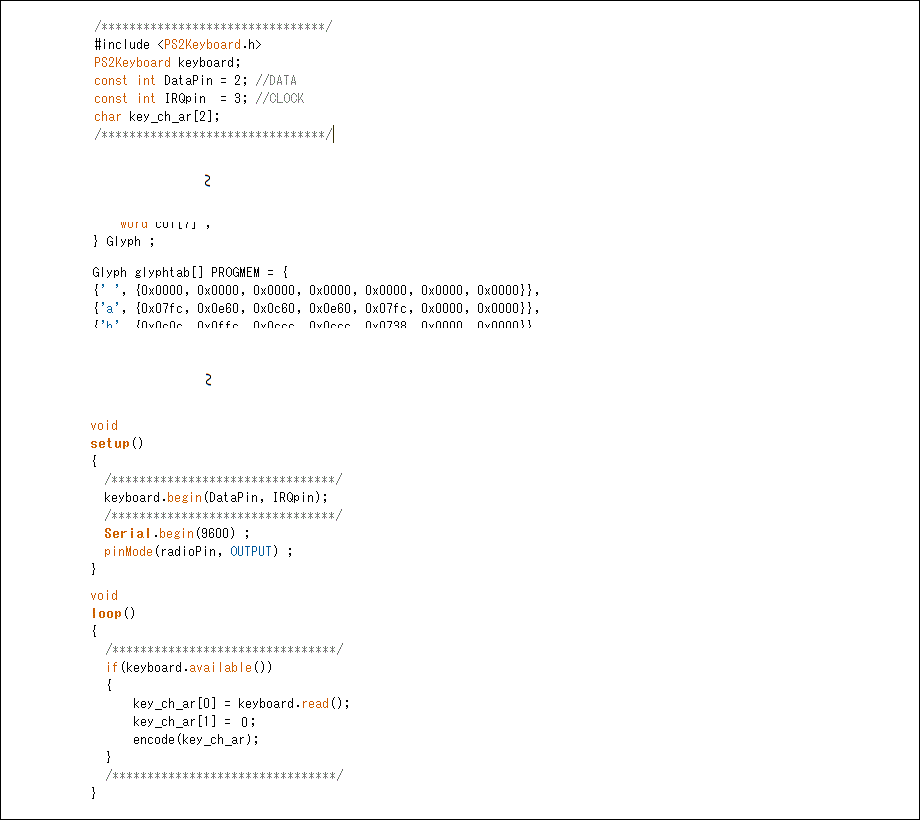Click the Serial.begin(9600) statement
This screenshot has width=920, height=820.
tap(176, 533)
